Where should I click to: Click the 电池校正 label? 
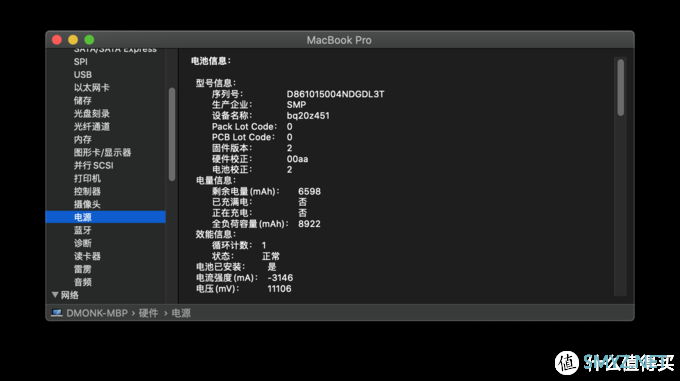(x=232, y=169)
